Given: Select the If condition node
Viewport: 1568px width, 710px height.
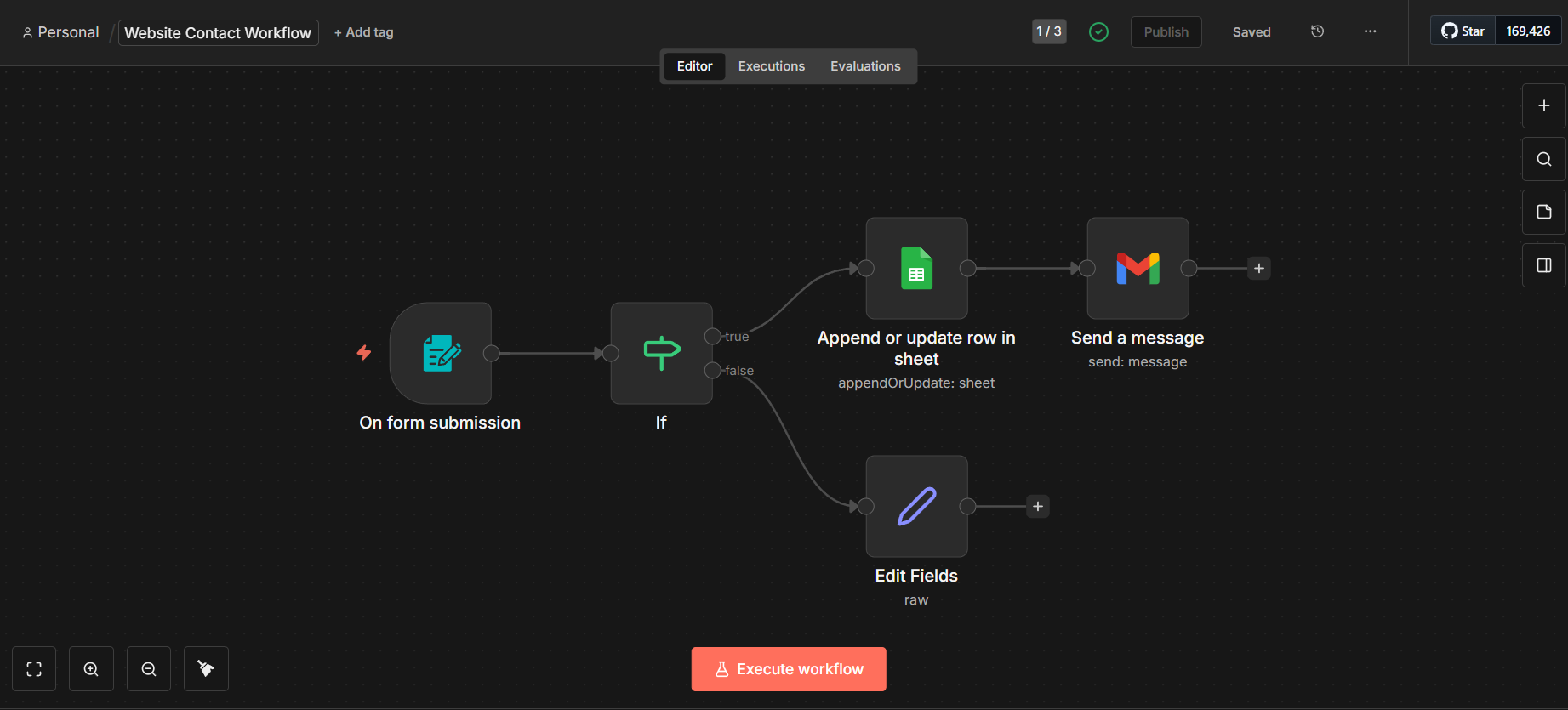Looking at the screenshot, I should point(661,353).
